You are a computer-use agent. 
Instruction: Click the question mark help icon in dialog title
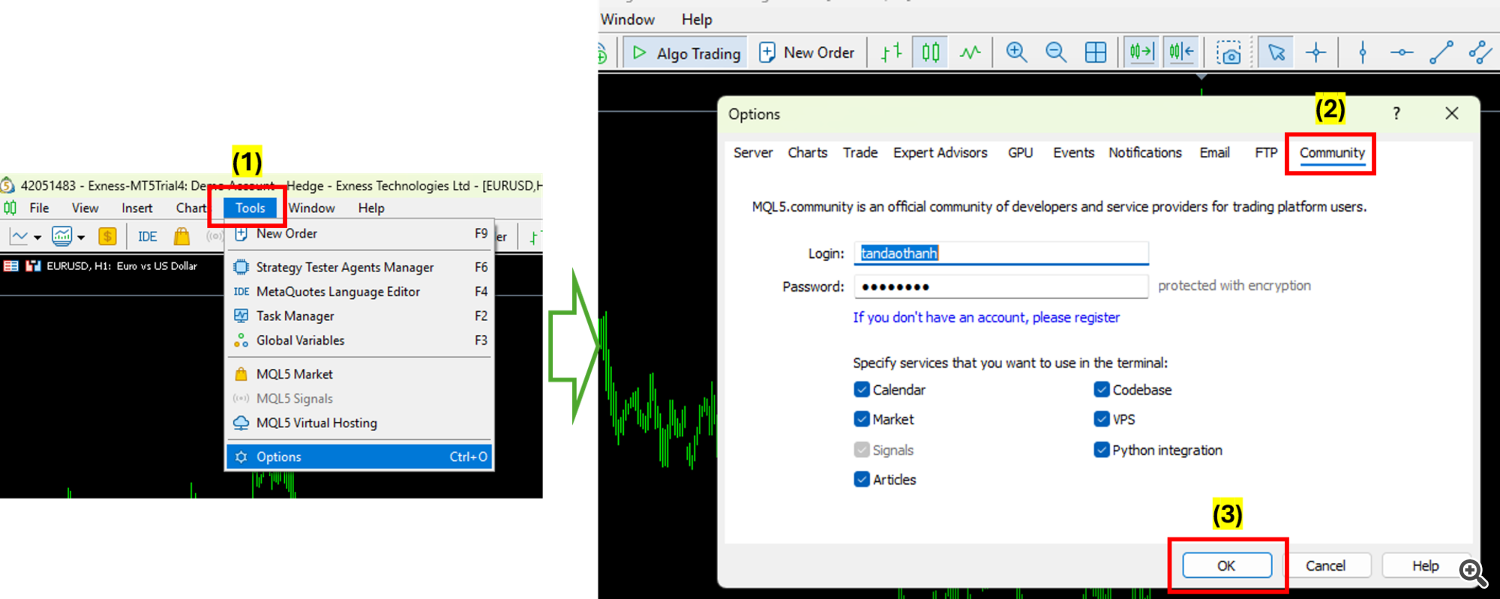pos(1397,114)
